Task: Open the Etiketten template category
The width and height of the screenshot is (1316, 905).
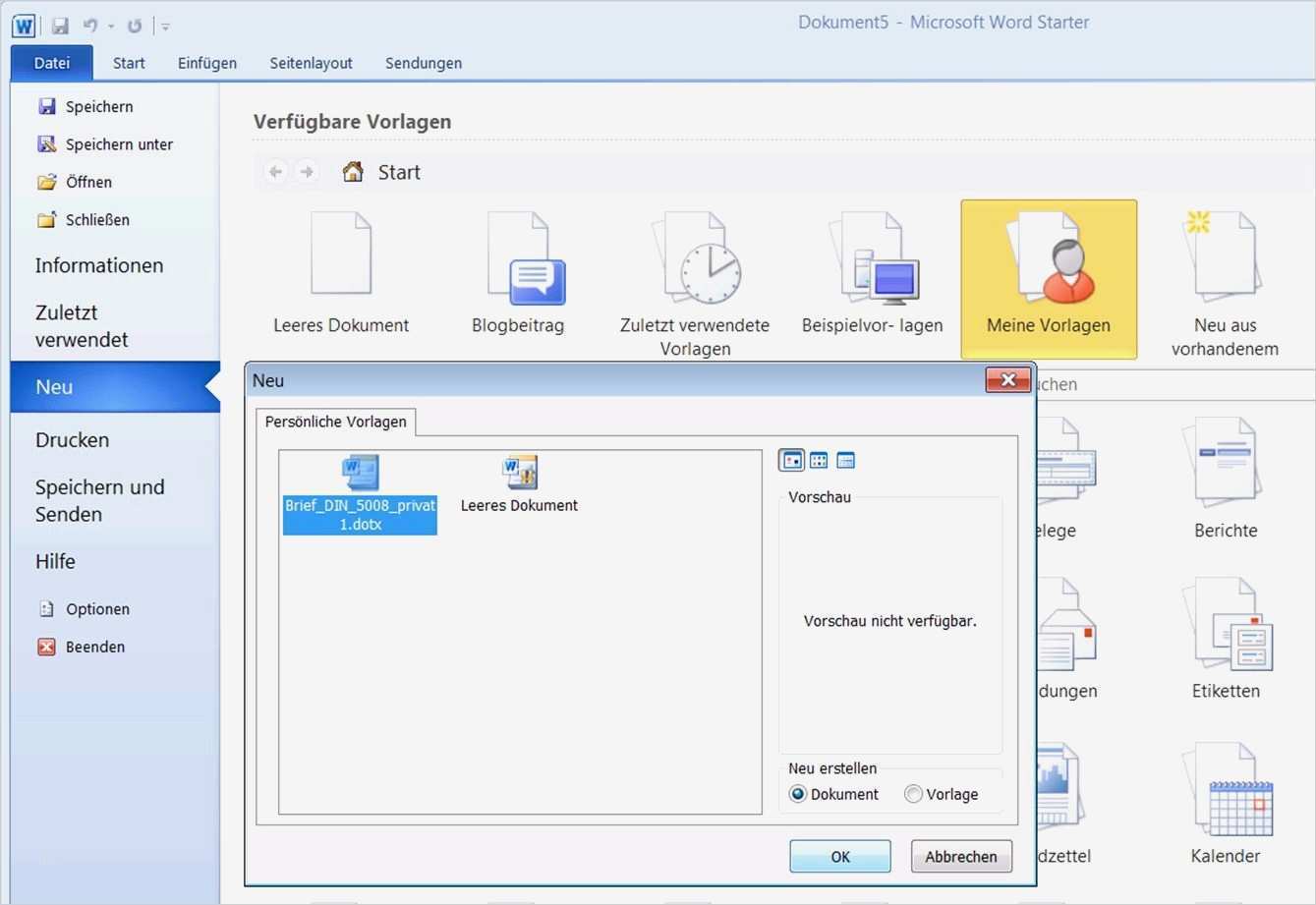Action: click(1226, 639)
